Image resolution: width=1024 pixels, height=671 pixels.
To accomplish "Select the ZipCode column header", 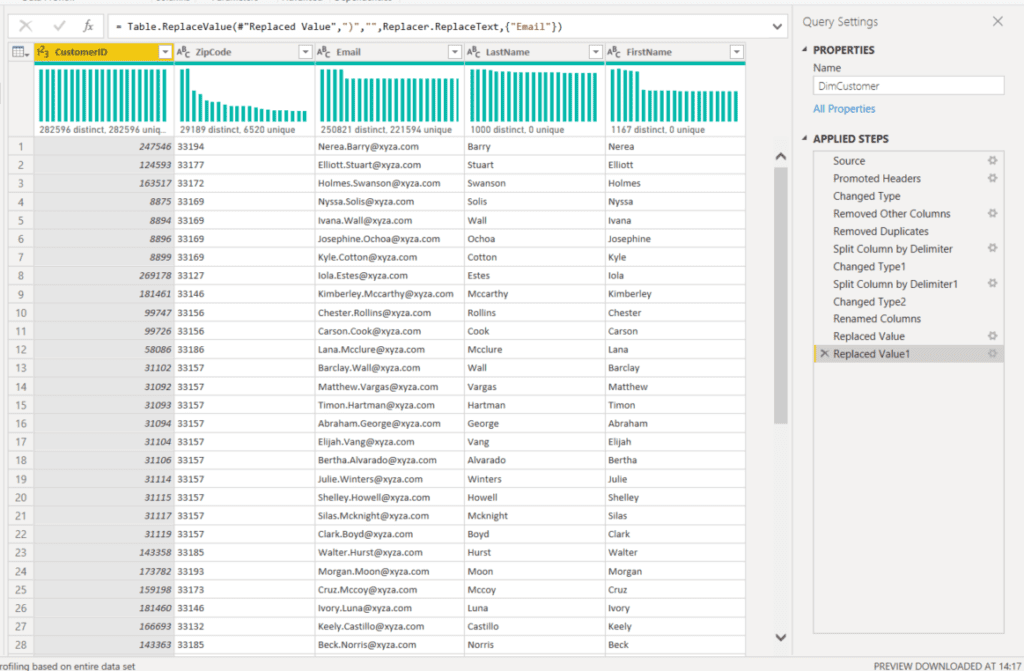I will click(x=244, y=52).
